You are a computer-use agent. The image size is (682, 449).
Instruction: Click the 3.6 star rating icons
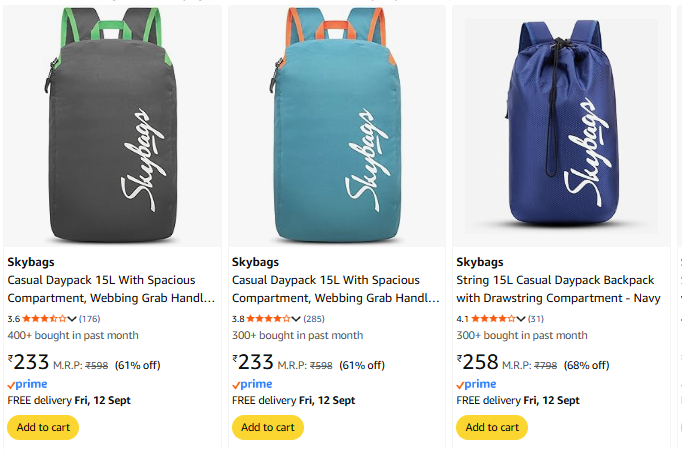(x=44, y=319)
